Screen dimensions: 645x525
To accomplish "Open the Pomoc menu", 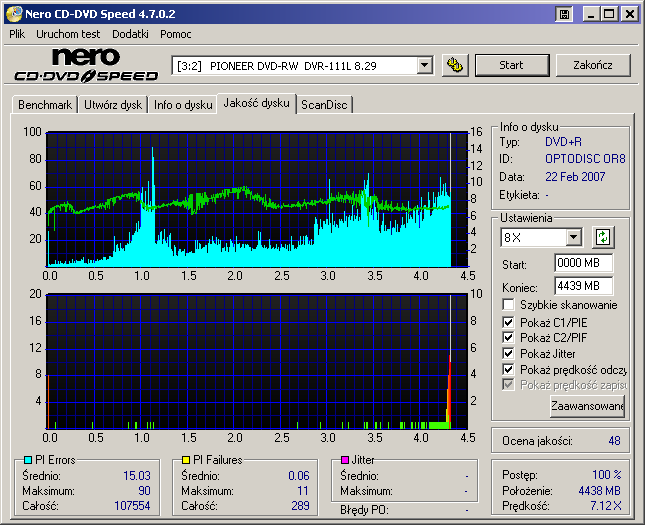I will pyautogui.click(x=176, y=34).
